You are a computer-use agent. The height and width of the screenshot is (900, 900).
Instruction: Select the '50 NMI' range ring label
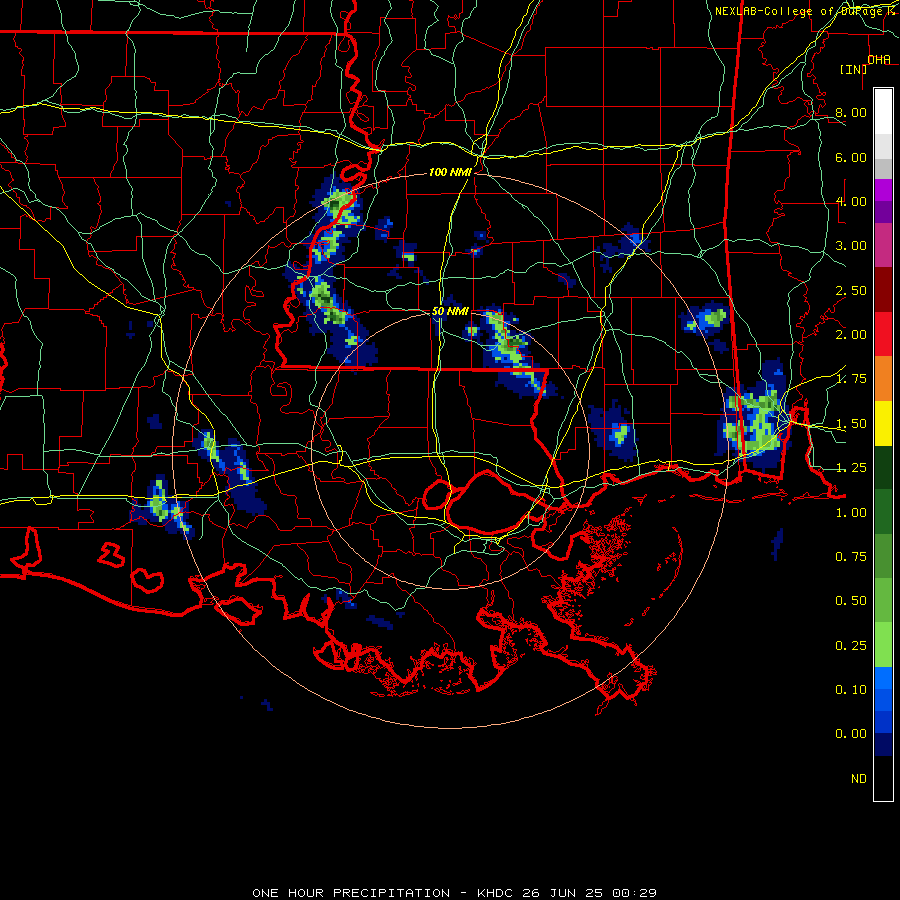point(451,311)
